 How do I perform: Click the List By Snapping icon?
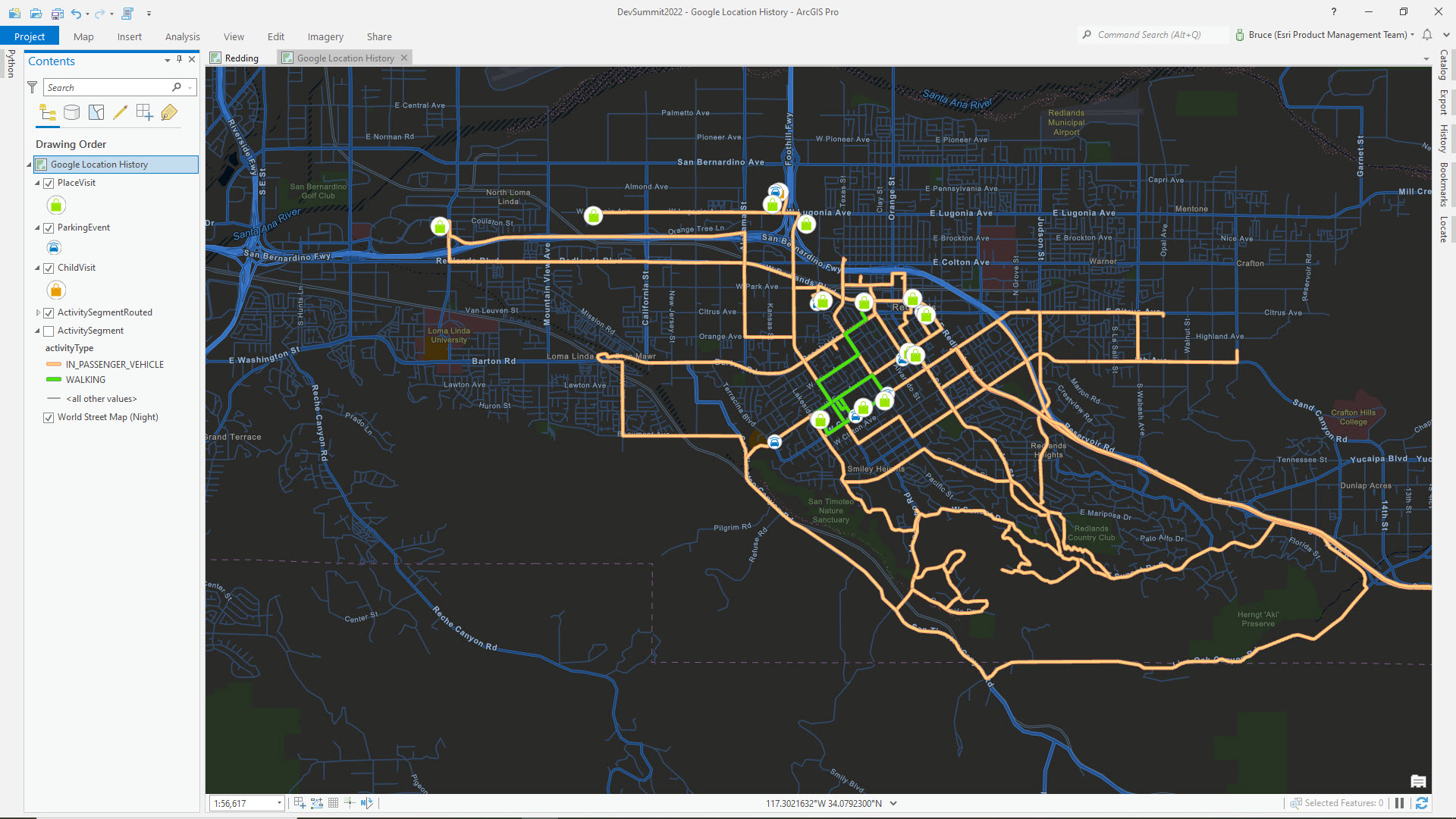pyautogui.click(x=145, y=112)
